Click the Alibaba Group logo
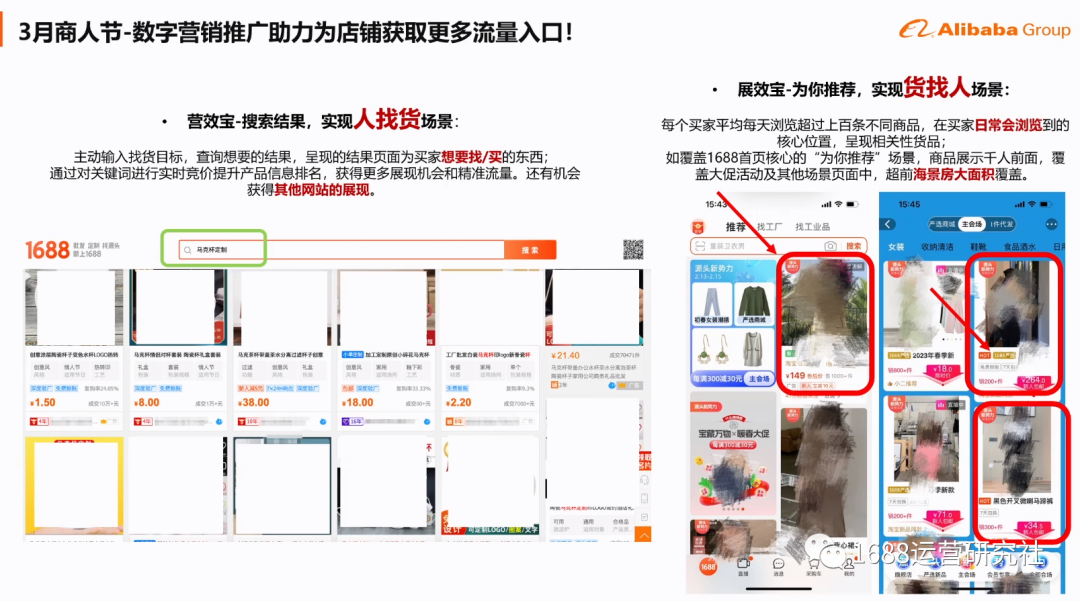 point(986,30)
